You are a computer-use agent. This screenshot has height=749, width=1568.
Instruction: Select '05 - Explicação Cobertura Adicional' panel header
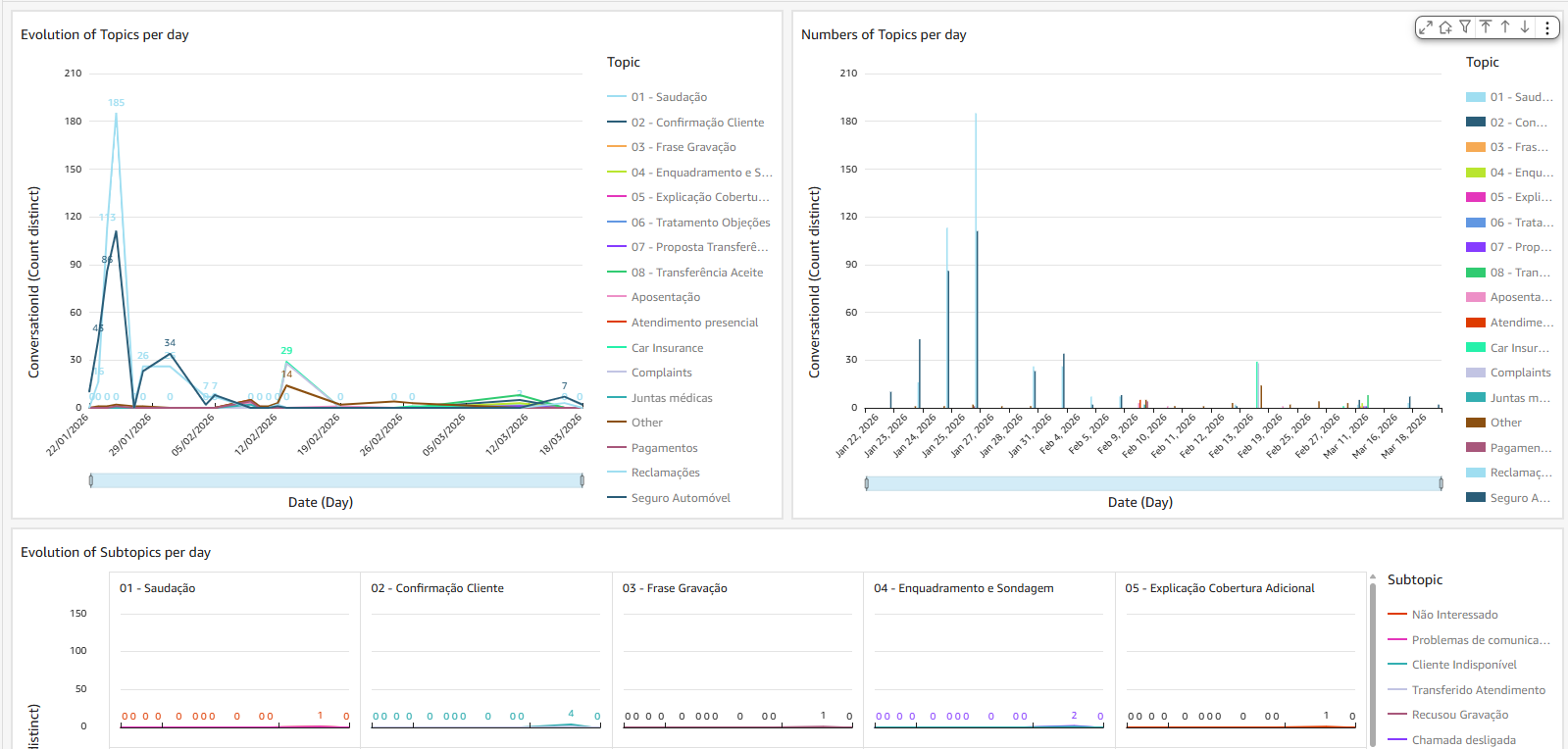[x=1220, y=588]
